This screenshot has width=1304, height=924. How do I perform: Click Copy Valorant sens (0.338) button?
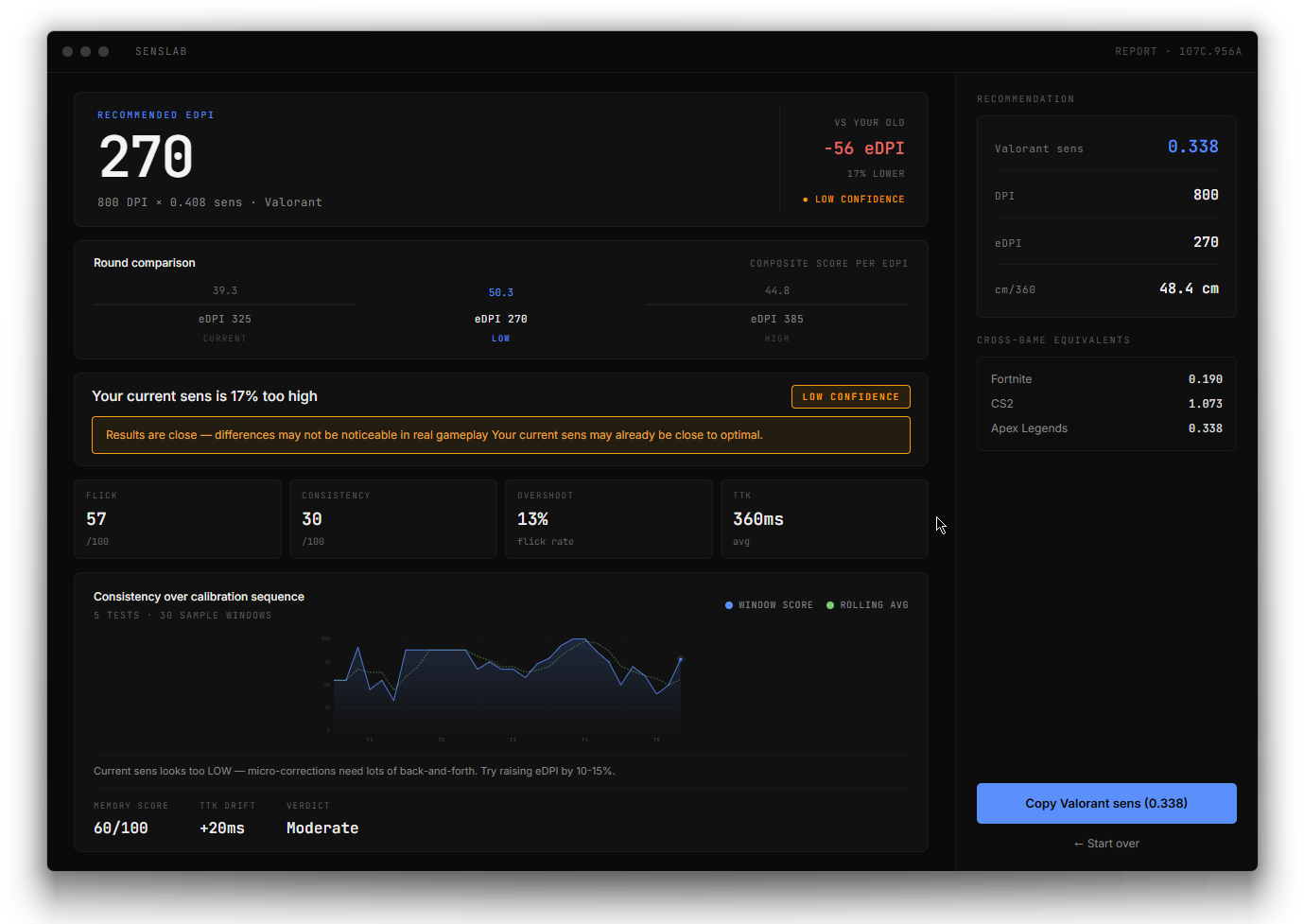coord(1106,803)
